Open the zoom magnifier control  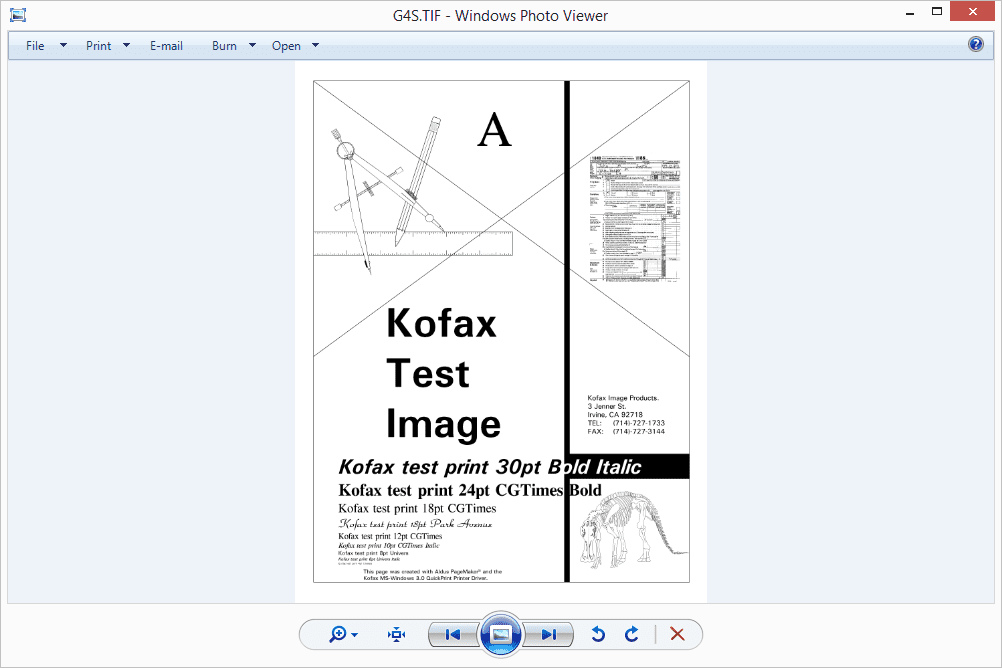point(338,634)
